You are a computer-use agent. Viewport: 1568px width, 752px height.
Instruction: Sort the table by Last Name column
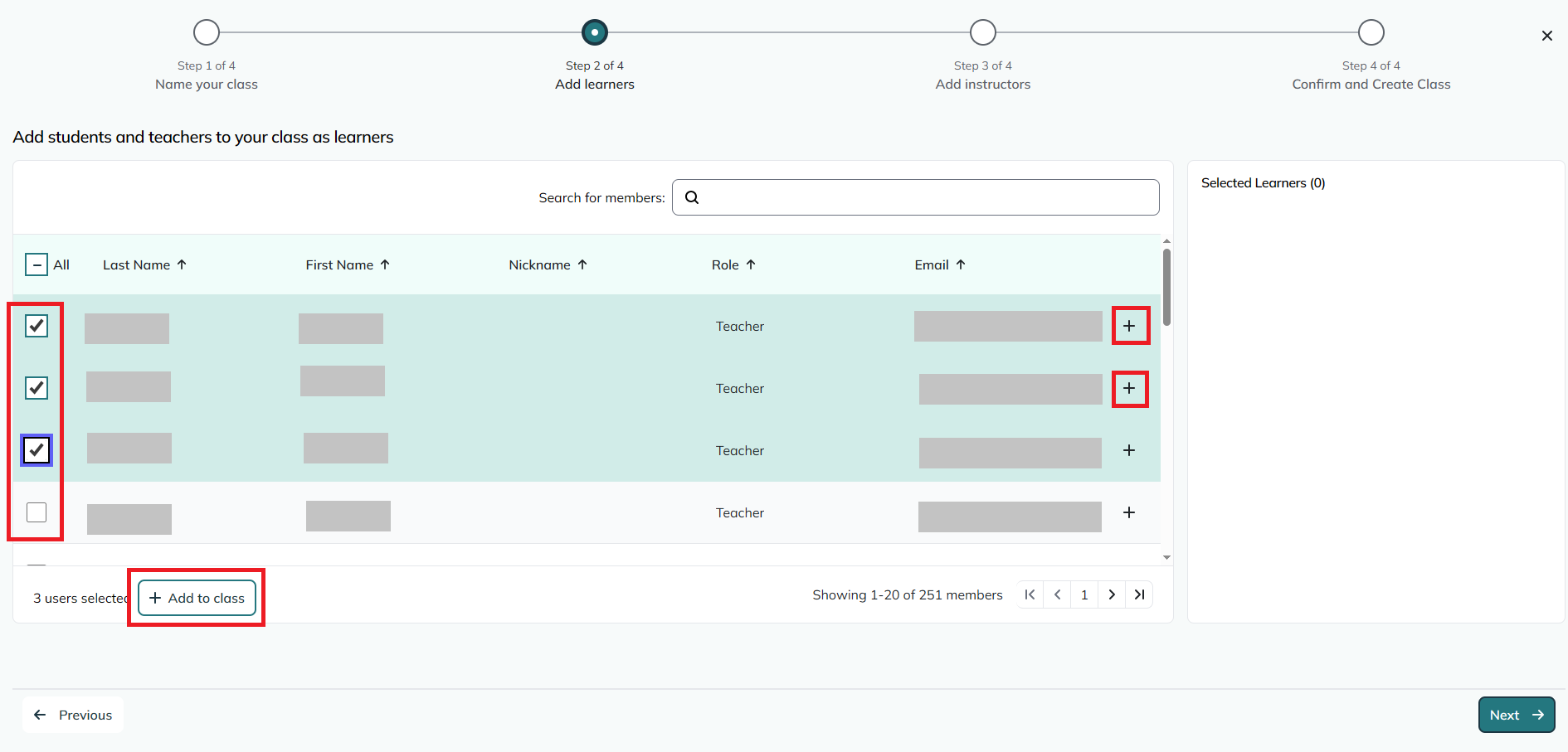pyautogui.click(x=144, y=264)
